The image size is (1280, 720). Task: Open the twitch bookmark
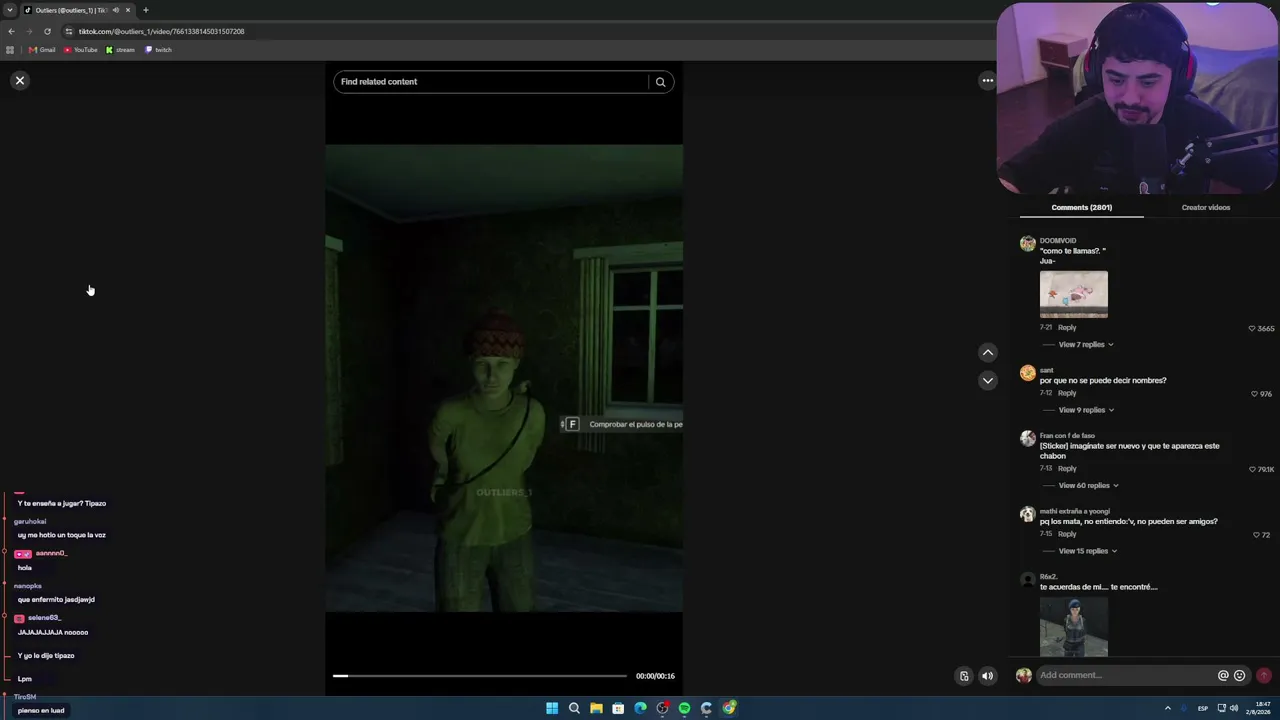click(x=159, y=50)
